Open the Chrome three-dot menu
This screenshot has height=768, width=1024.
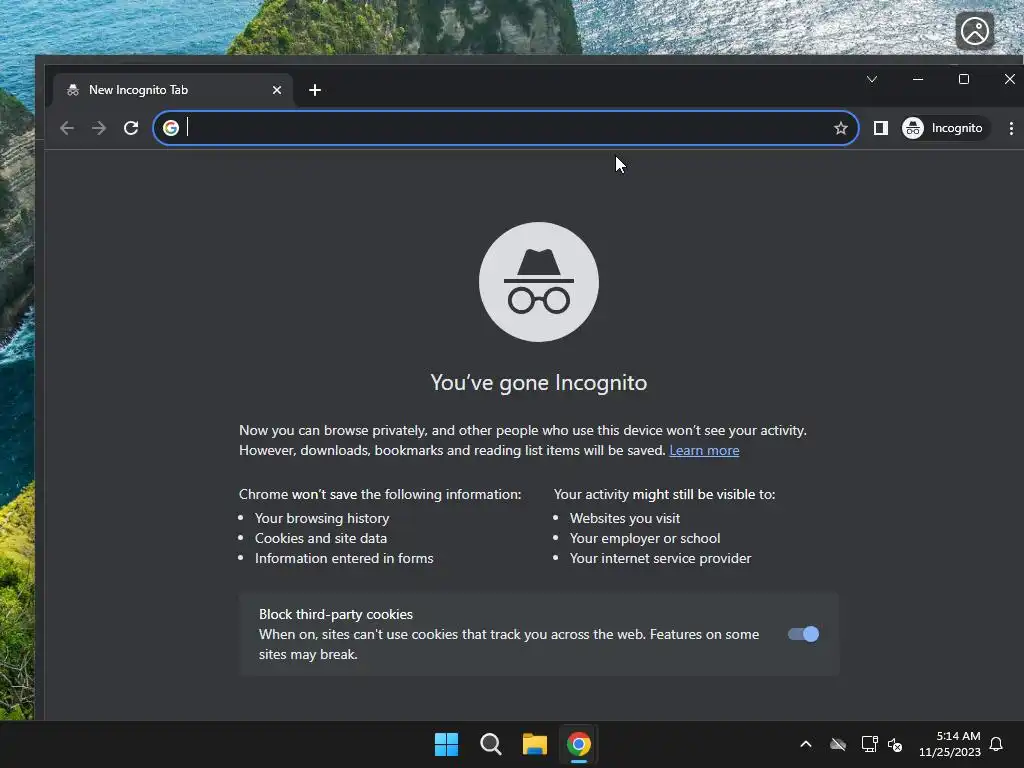coord(1011,128)
